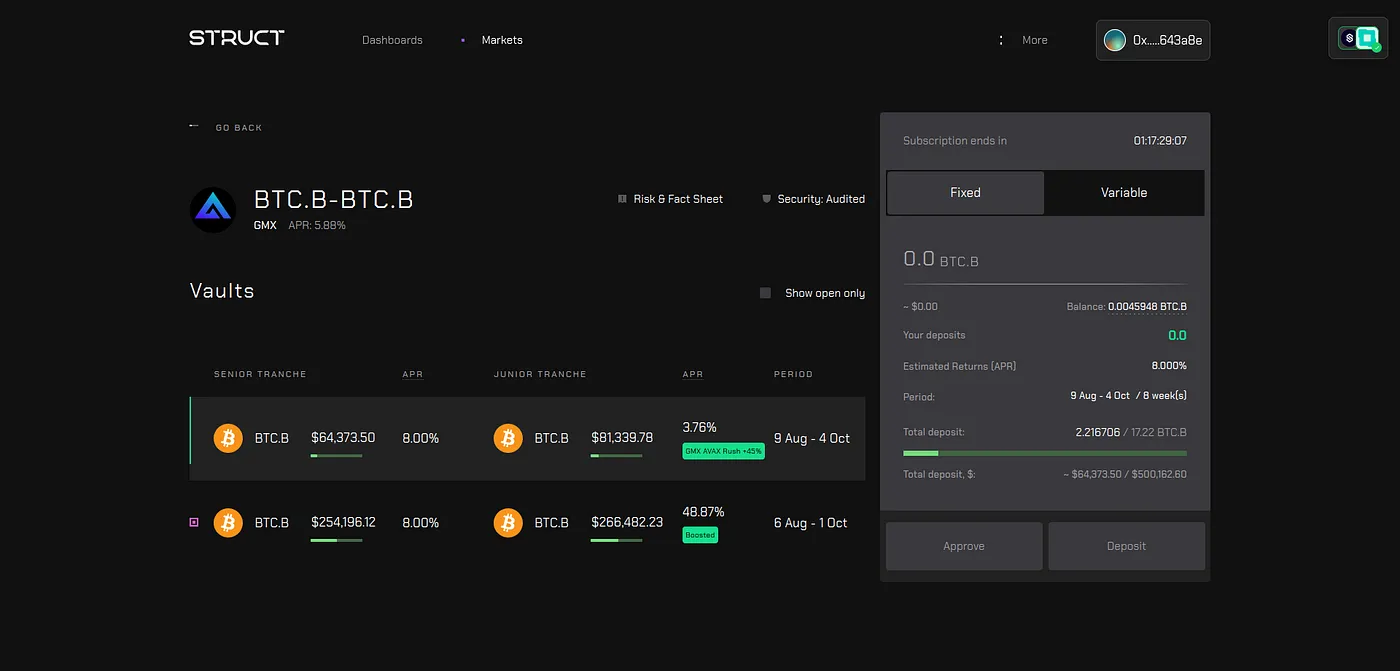Screen dimensions: 1400x671
Task: Click the go back arrow icon
Action: [x=194, y=127]
